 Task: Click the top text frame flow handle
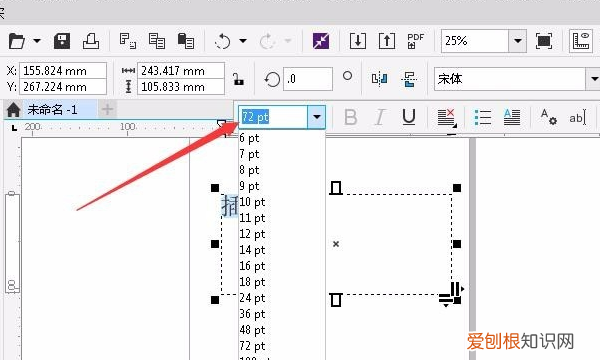[336, 188]
